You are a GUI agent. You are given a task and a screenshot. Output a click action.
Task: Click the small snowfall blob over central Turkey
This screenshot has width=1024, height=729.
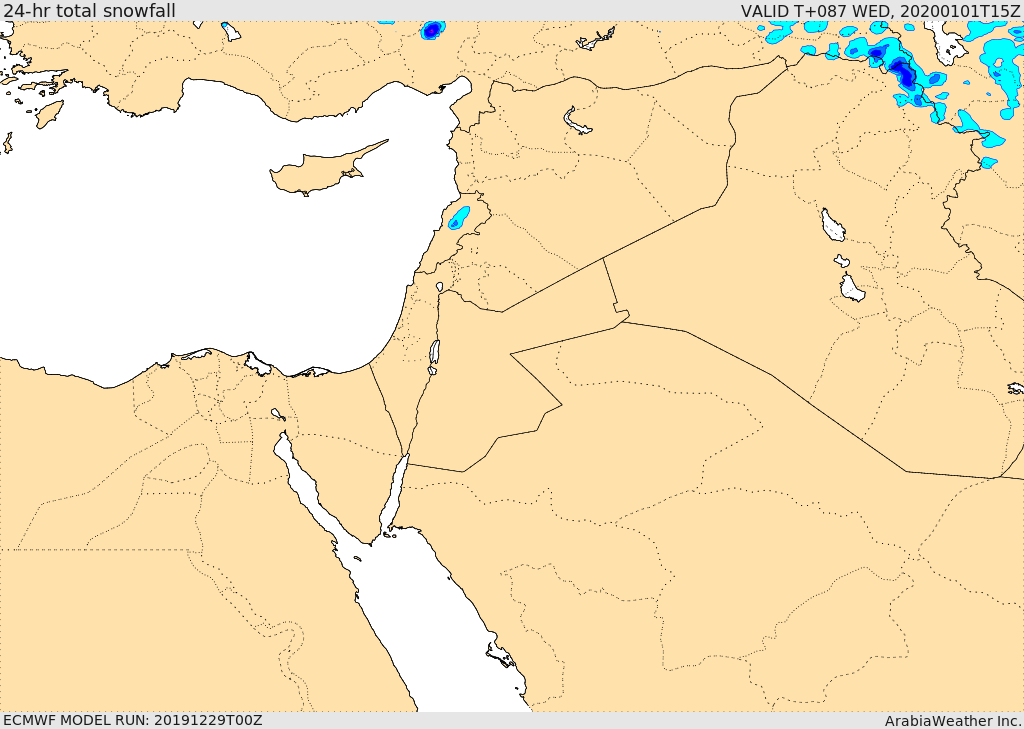(432, 29)
